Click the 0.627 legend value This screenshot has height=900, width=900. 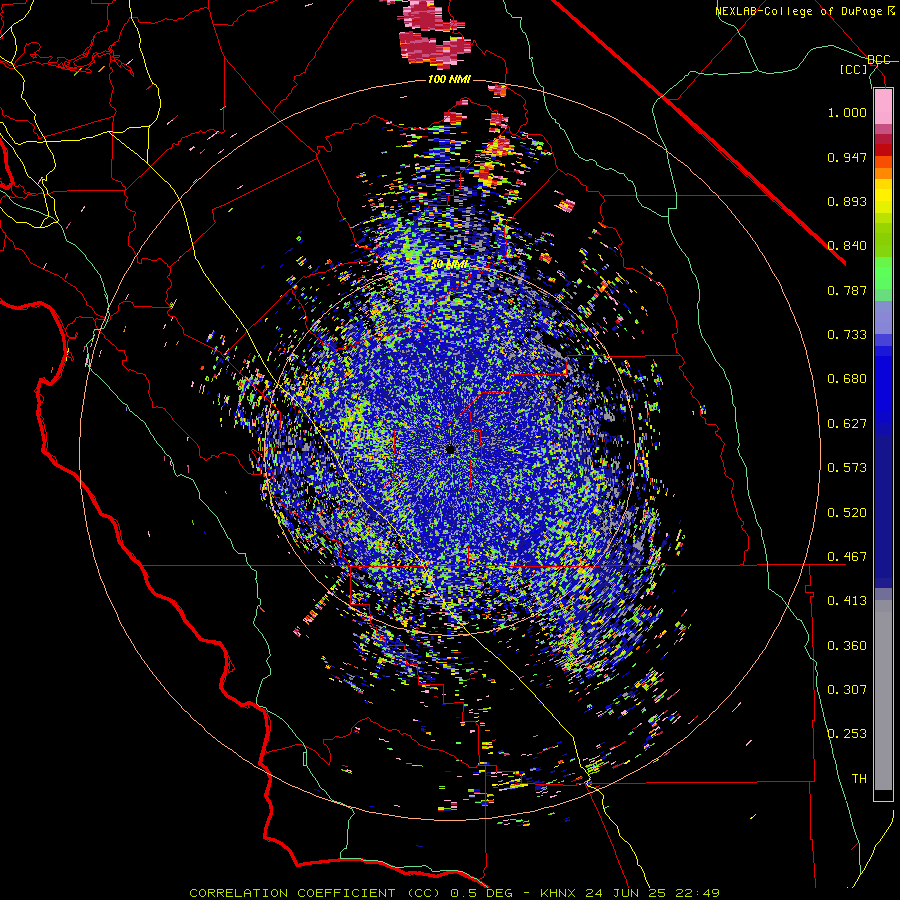tap(847, 424)
